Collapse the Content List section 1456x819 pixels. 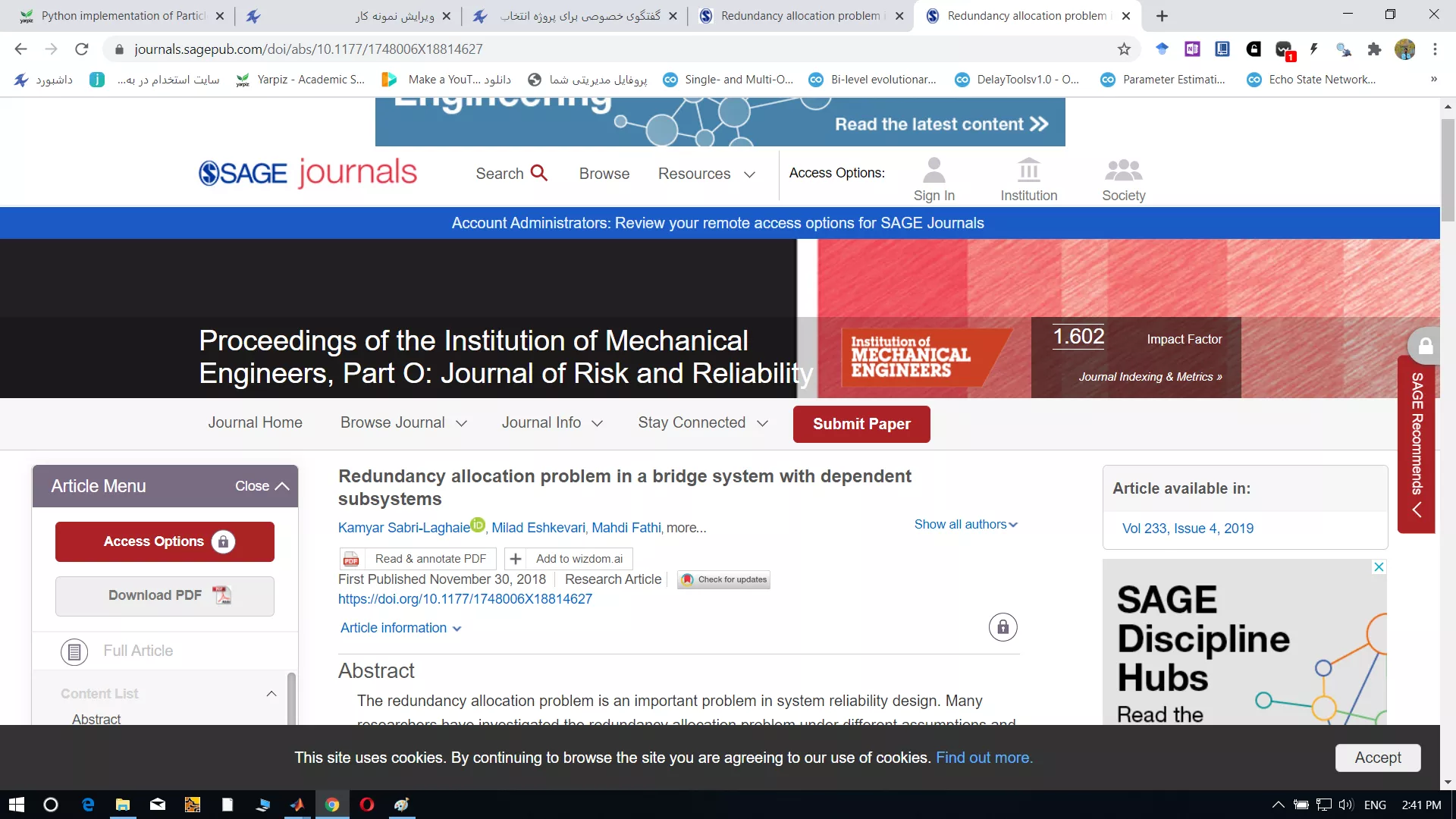[271, 694]
